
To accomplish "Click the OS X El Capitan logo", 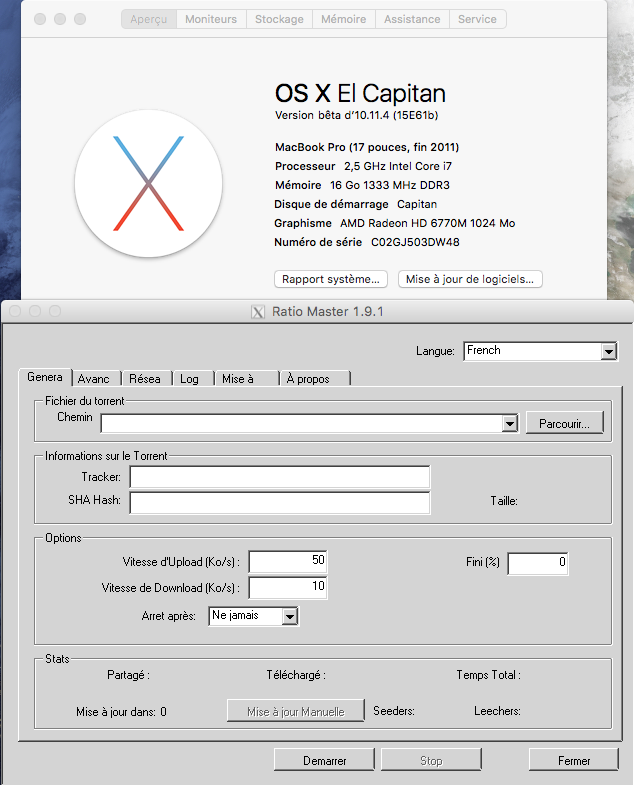I will 148,184.
